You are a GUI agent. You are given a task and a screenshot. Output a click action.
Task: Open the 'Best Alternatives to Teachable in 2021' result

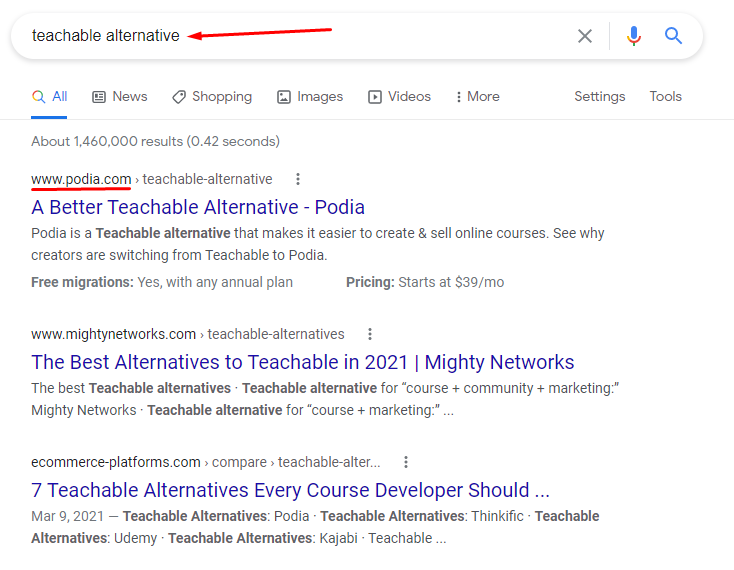302,362
